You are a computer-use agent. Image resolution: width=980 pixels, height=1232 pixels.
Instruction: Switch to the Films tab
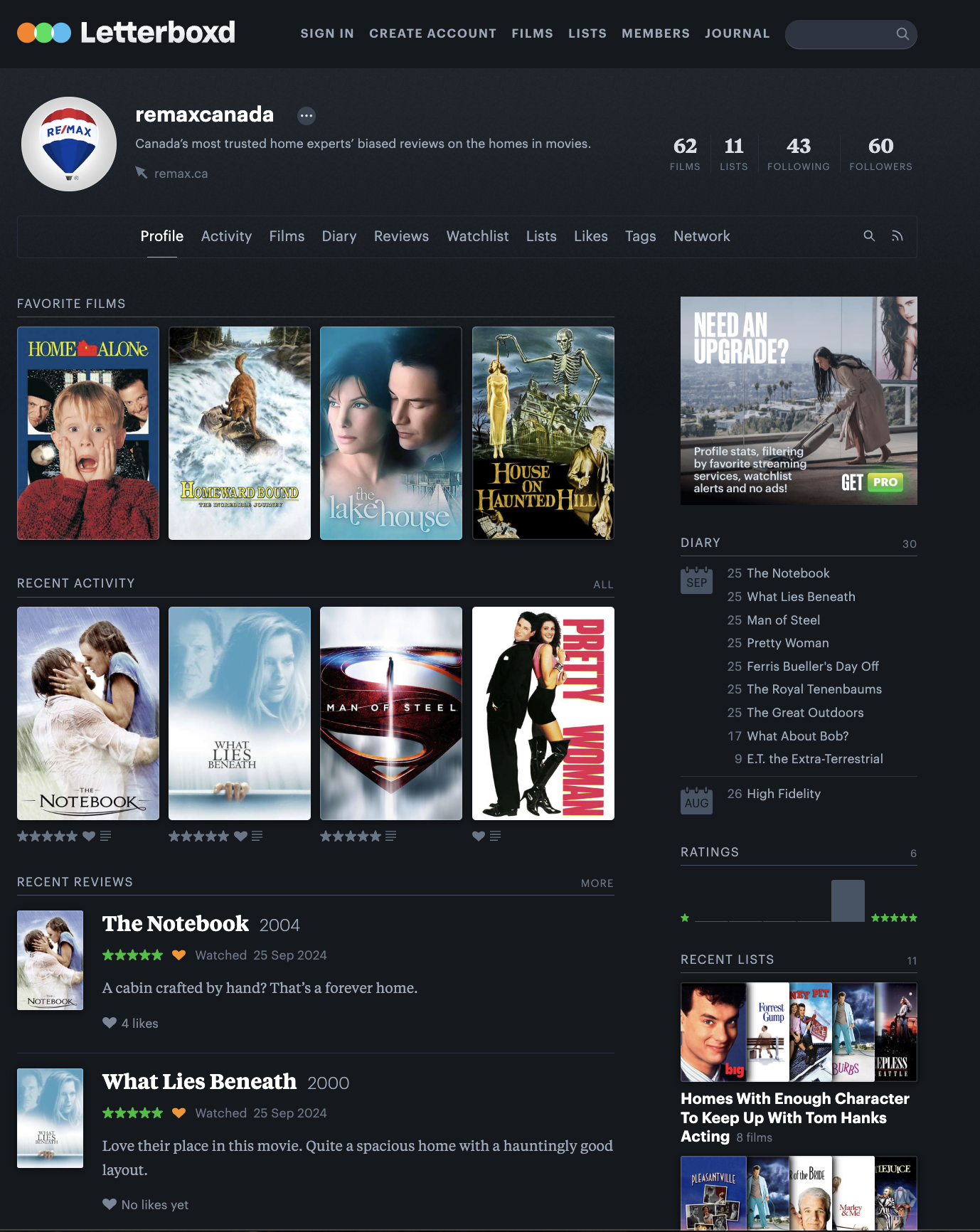(x=287, y=236)
